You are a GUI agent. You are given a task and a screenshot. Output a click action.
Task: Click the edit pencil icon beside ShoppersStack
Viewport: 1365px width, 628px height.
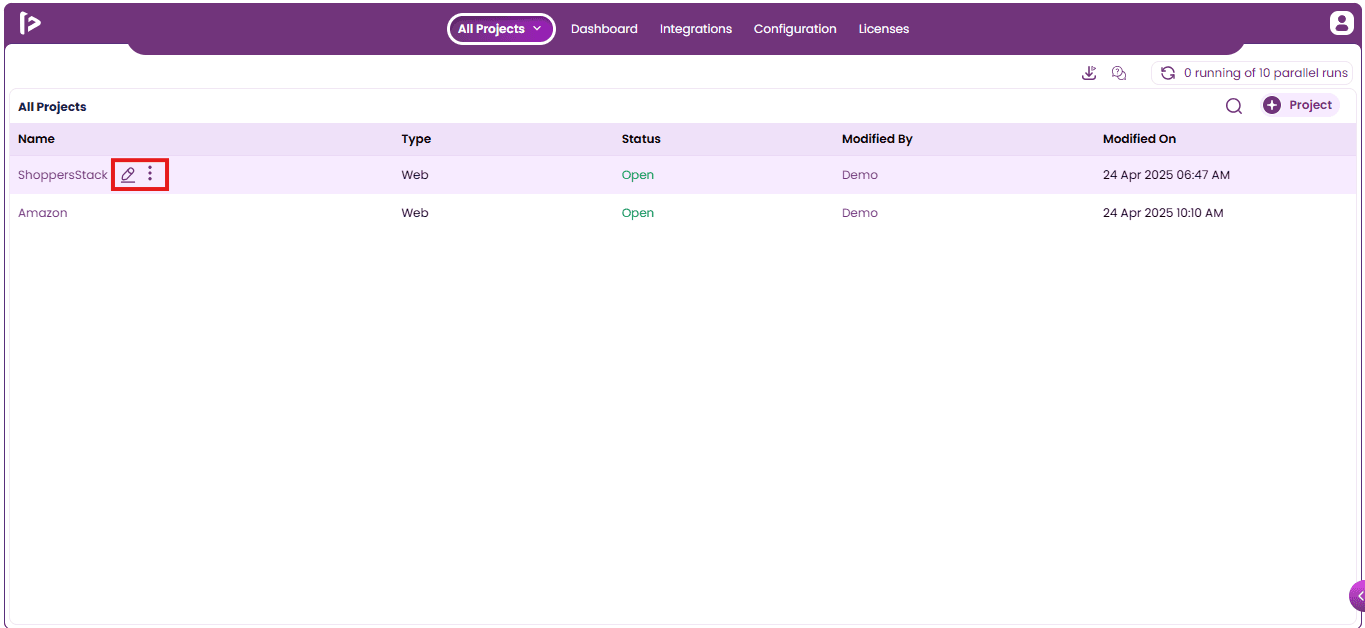(128, 175)
